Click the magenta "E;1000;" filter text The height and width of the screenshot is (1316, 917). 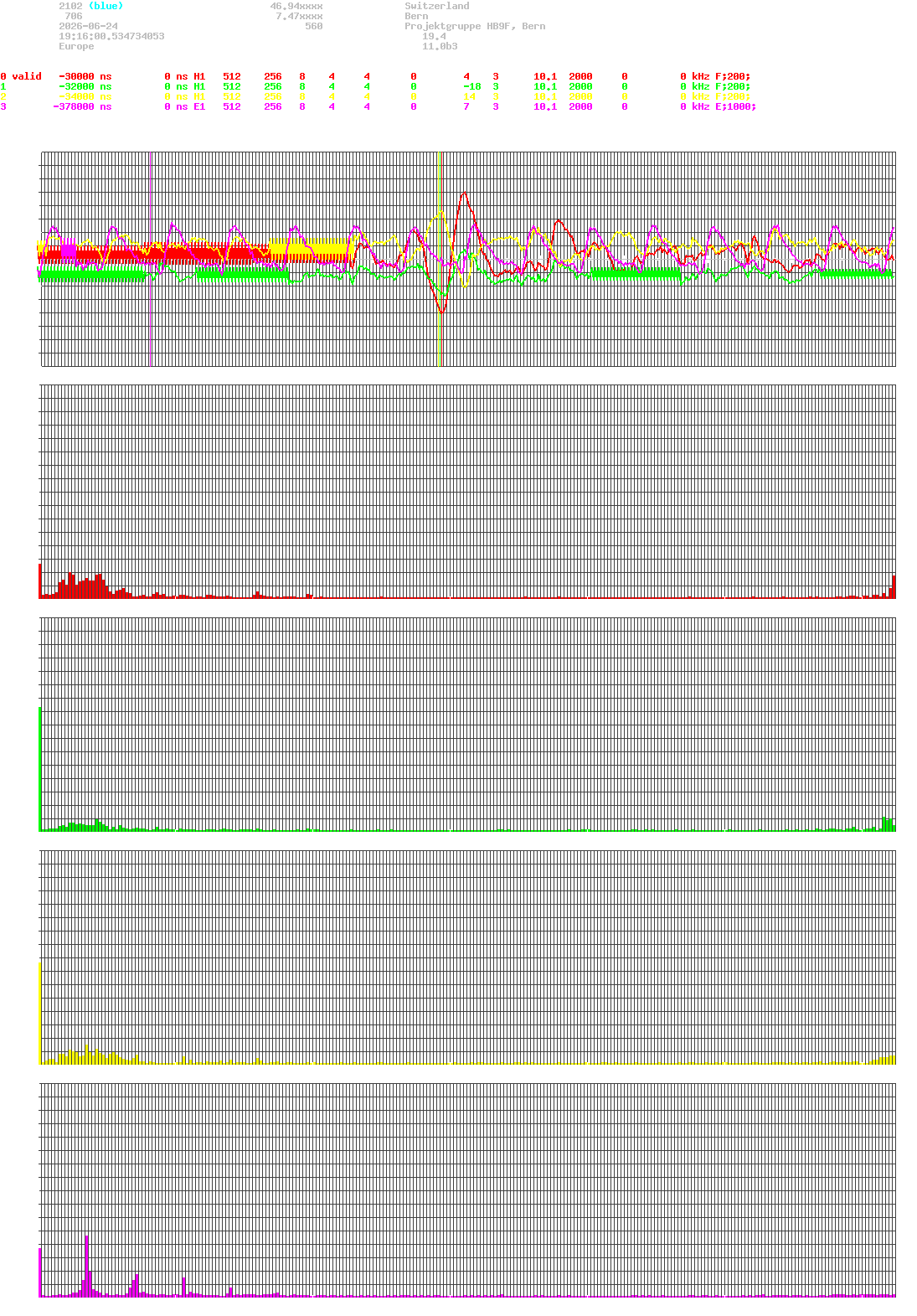pyautogui.click(x=735, y=106)
